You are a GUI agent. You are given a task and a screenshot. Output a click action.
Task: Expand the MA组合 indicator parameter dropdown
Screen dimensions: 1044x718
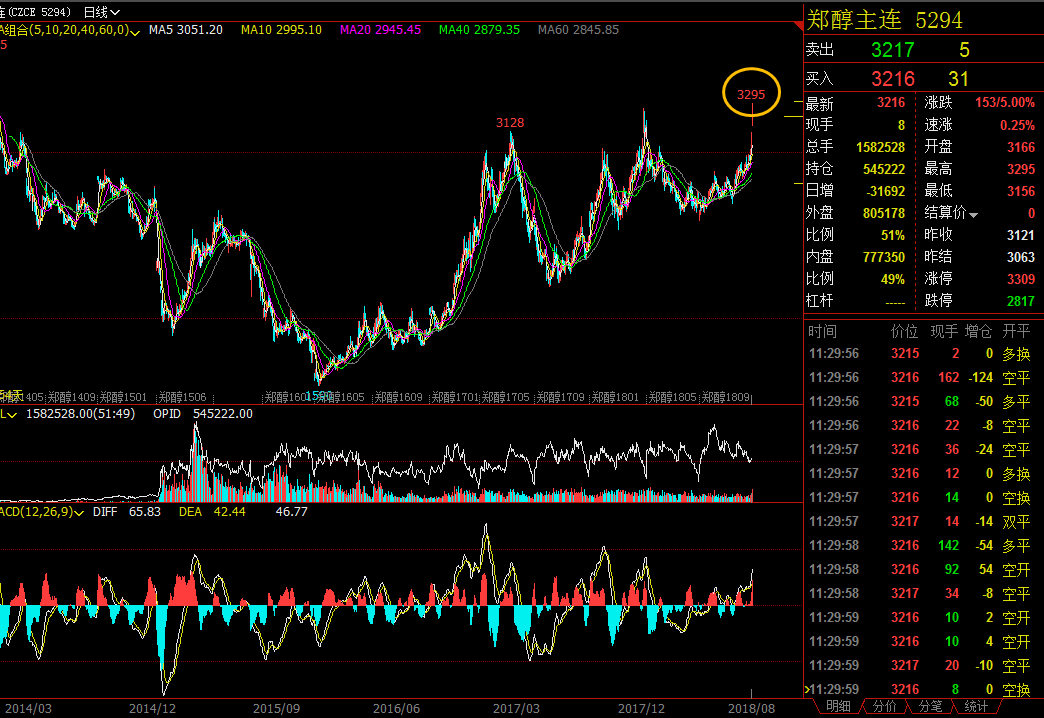point(134,31)
